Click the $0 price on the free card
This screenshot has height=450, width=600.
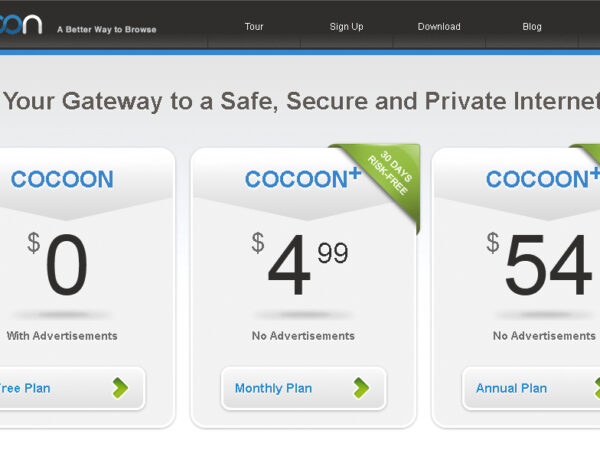point(60,265)
